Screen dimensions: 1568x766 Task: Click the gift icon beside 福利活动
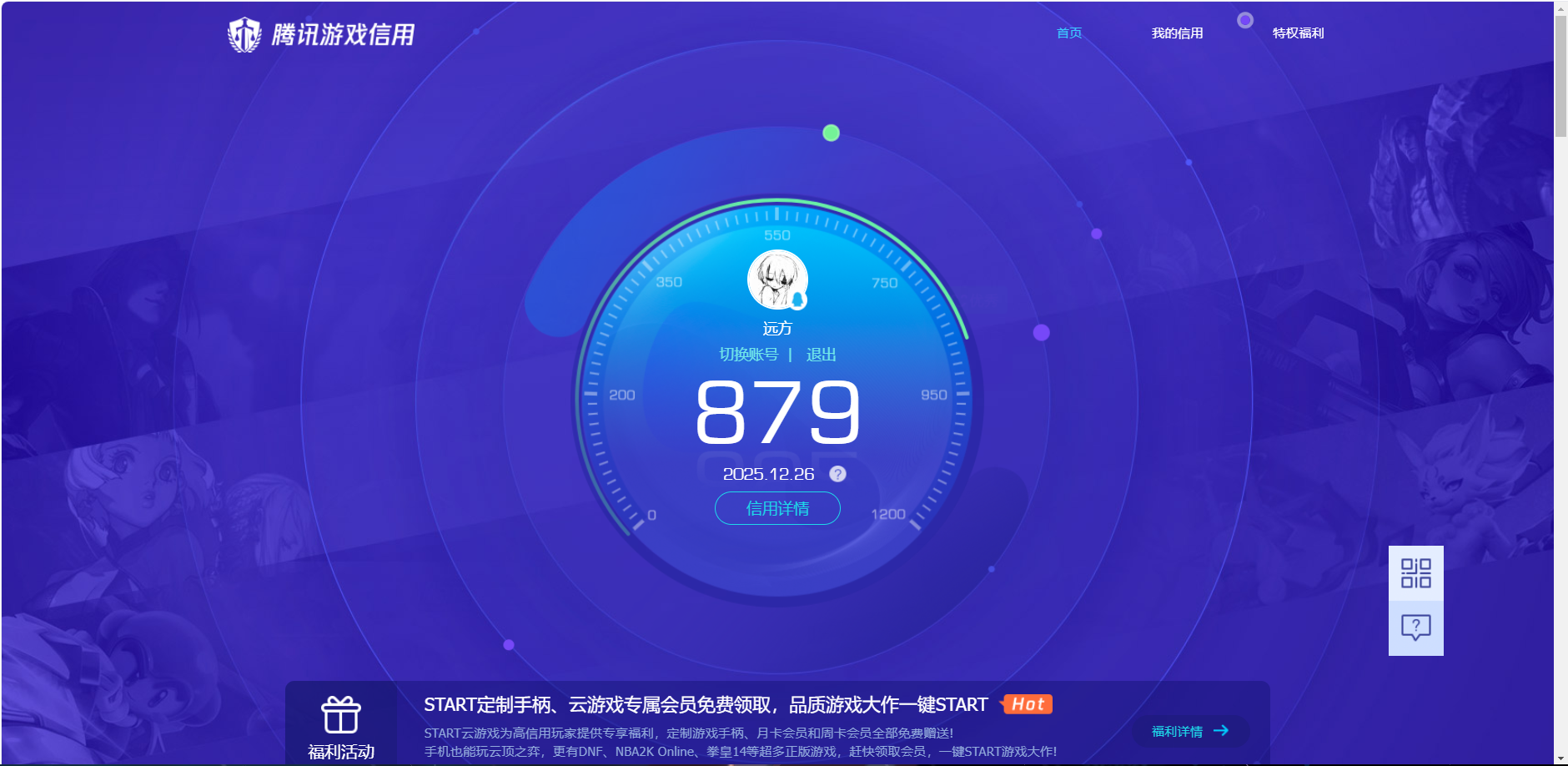(343, 715)
